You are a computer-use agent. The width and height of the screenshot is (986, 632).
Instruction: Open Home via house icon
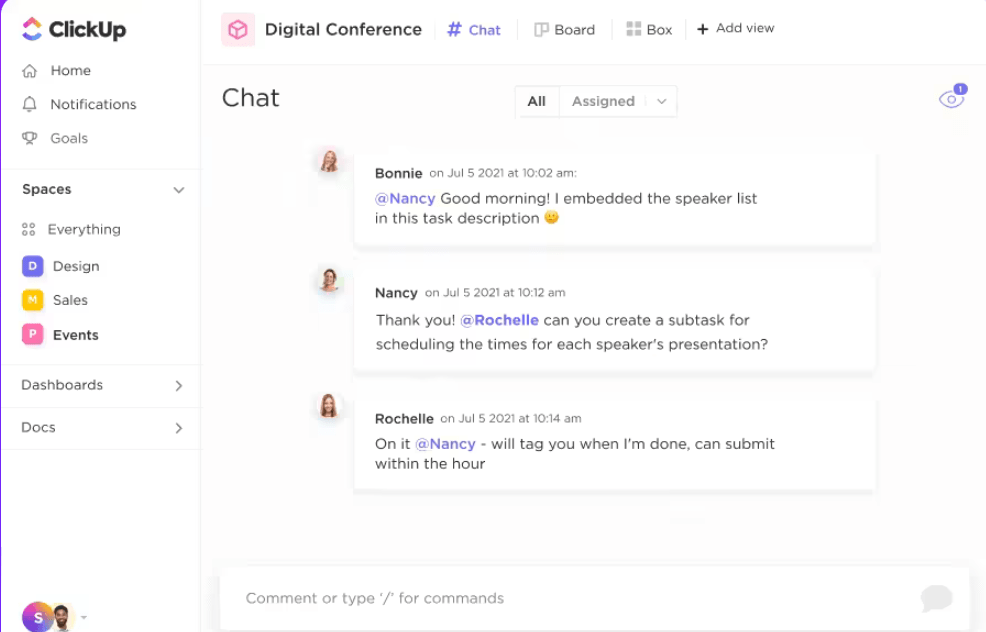pyautogui.click(x=30, y=70)
